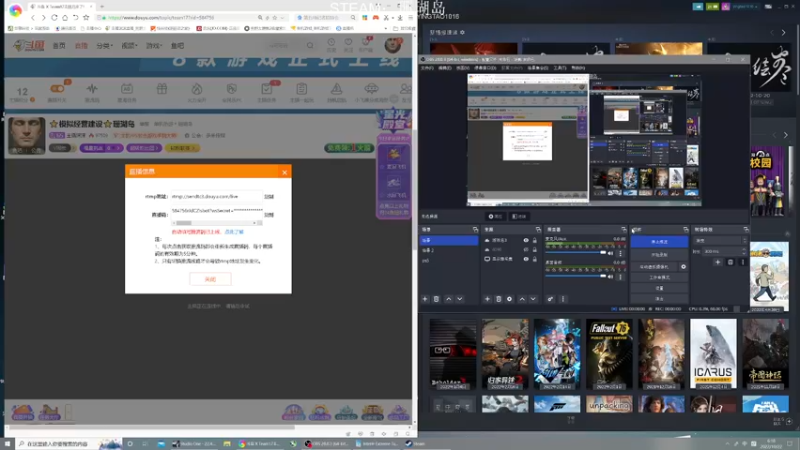
Task: Open the scene transition type dropdown
Action: [720, 240]
